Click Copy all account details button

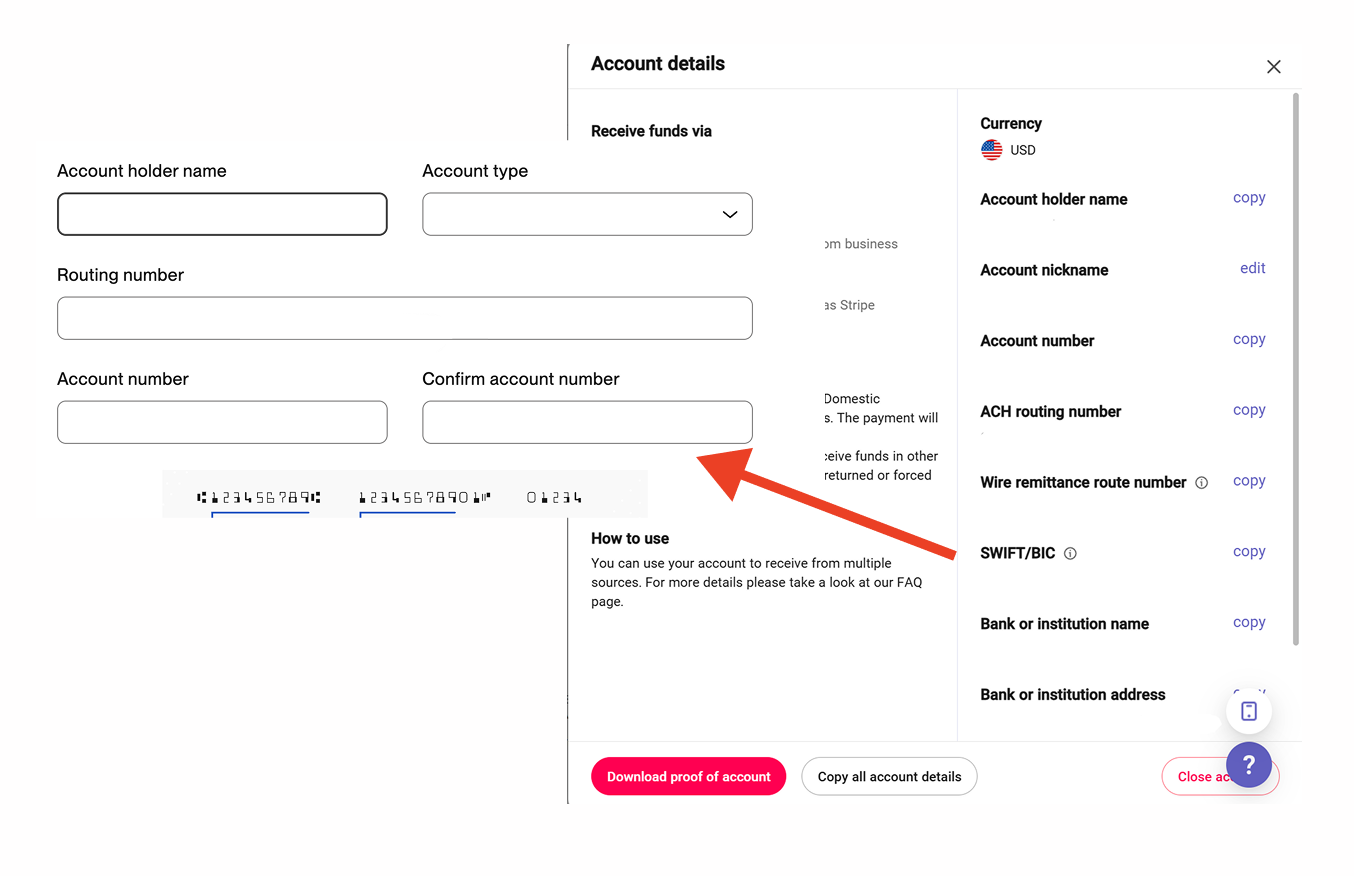point(889,776)
